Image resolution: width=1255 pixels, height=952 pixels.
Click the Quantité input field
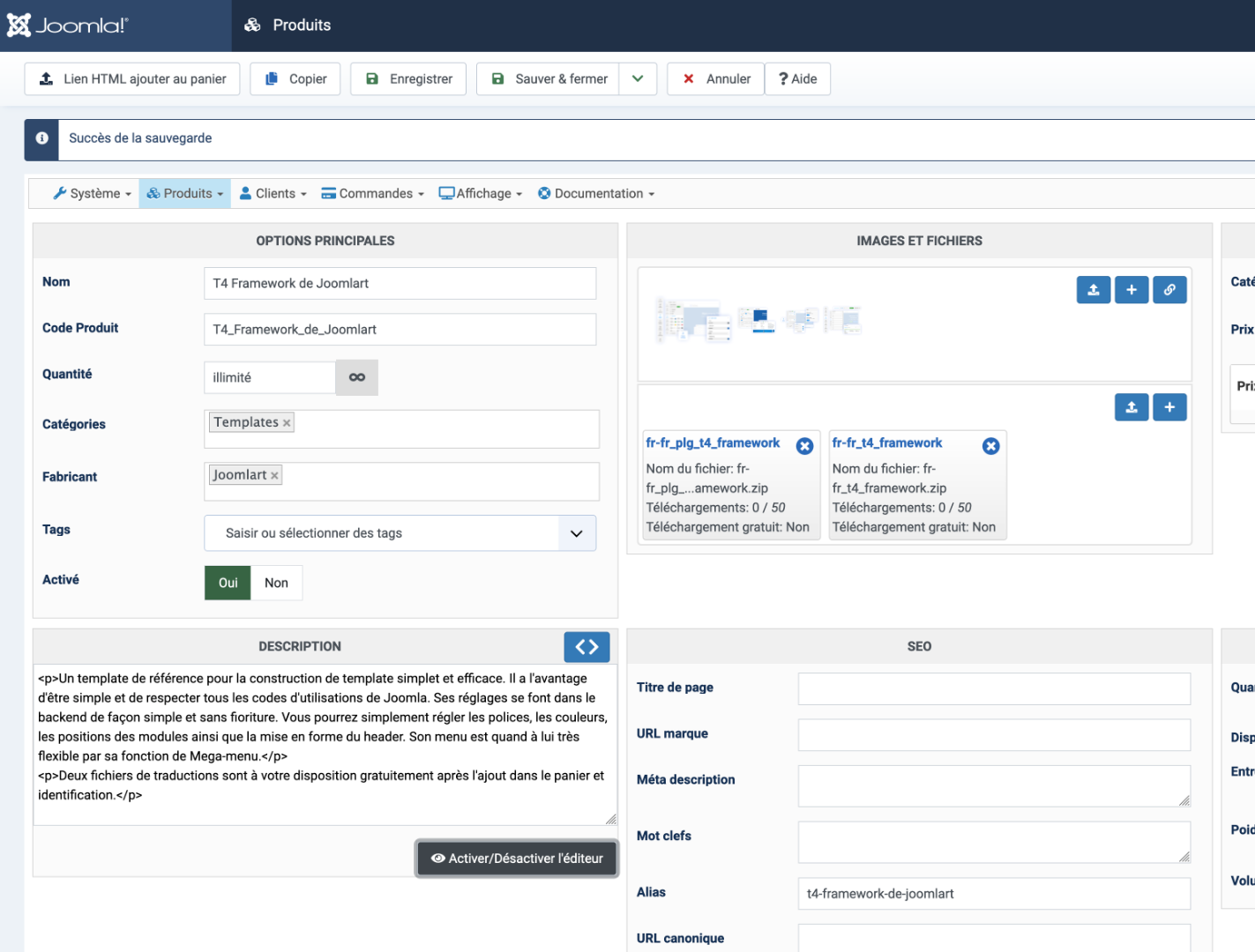click(270, 377)
